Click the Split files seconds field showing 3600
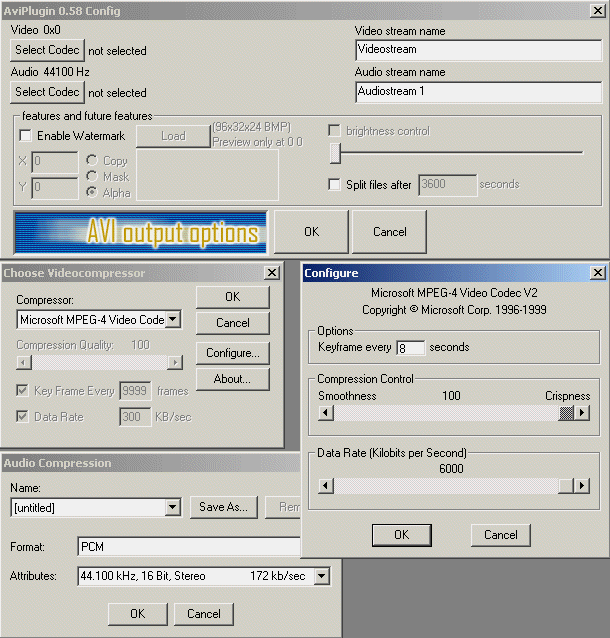The width and height of the screenshot is (610, 638). point(447,185)
